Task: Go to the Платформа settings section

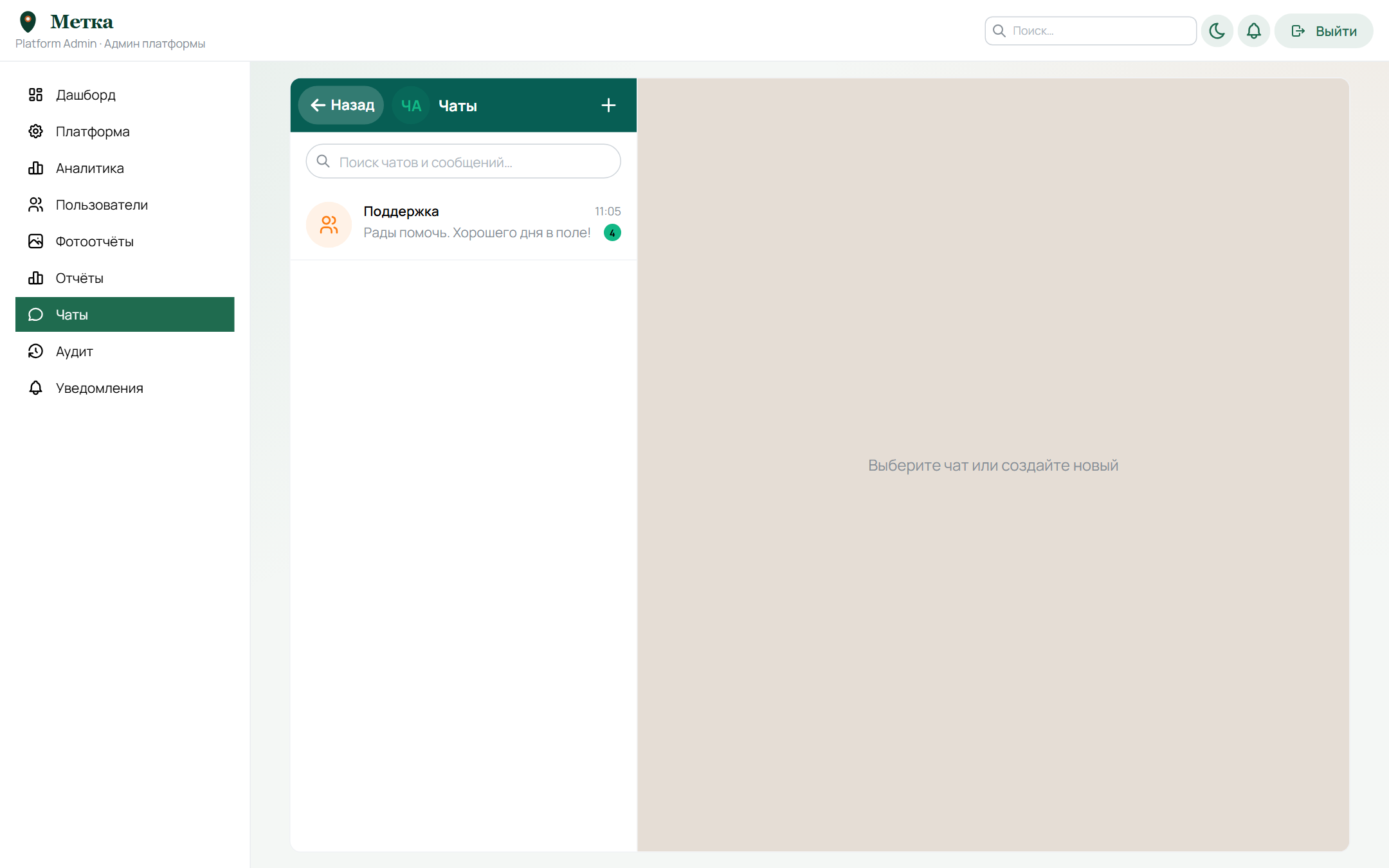Action: pyautogui.click(x=125, y=132)
